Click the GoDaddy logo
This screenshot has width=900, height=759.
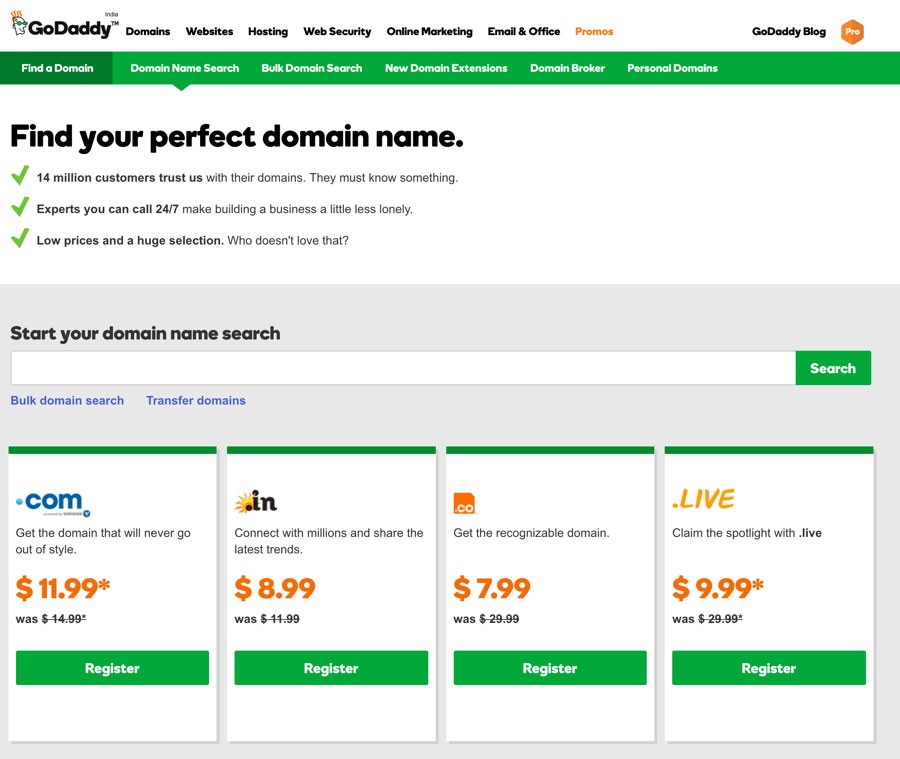coord(62,28)
